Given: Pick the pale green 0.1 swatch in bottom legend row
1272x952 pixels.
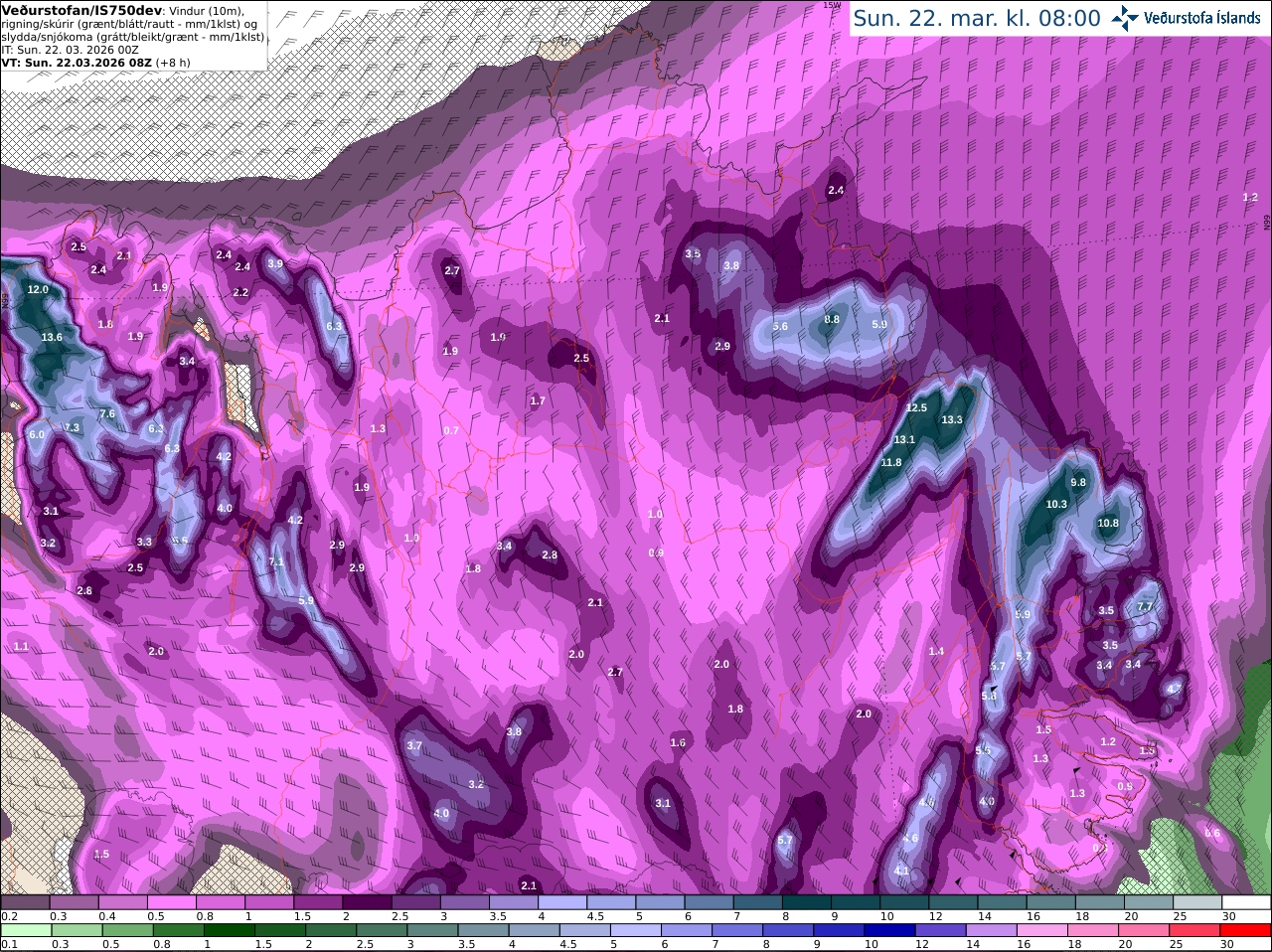Looking at the screenshot, I should (x=26, y=929).
